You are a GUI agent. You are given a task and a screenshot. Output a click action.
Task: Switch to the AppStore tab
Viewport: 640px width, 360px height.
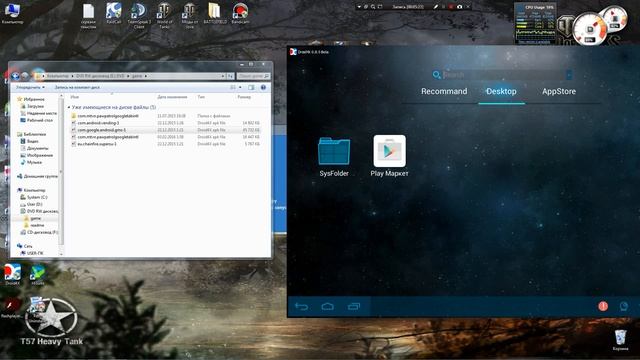pyautogui.click(x=559, y=91)
